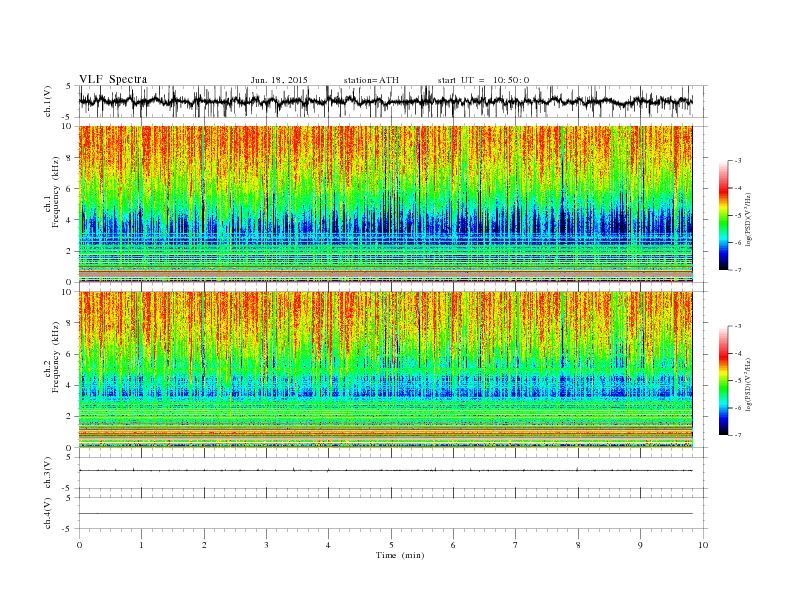The width and height of the screenshot is (792, 612).
Task: Click the 'station=ATH' label
Action: click(x=371, y=80)
